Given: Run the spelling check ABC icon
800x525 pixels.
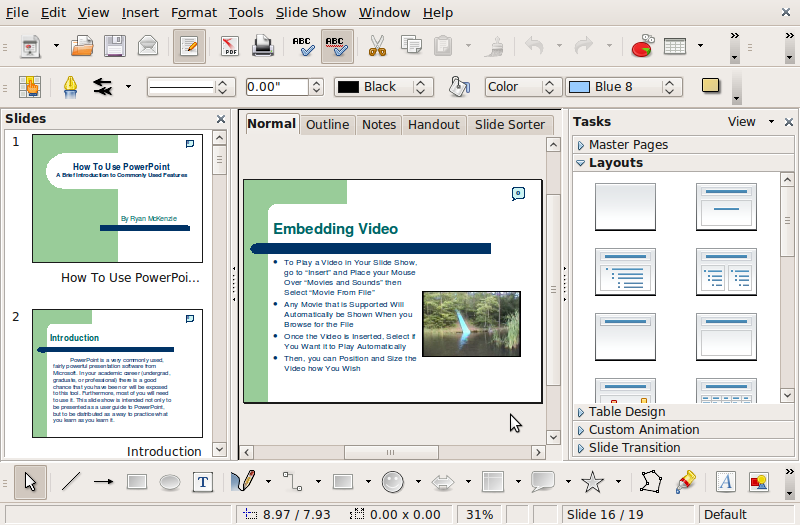Looking at the screenshot, I should click(303, 46).
